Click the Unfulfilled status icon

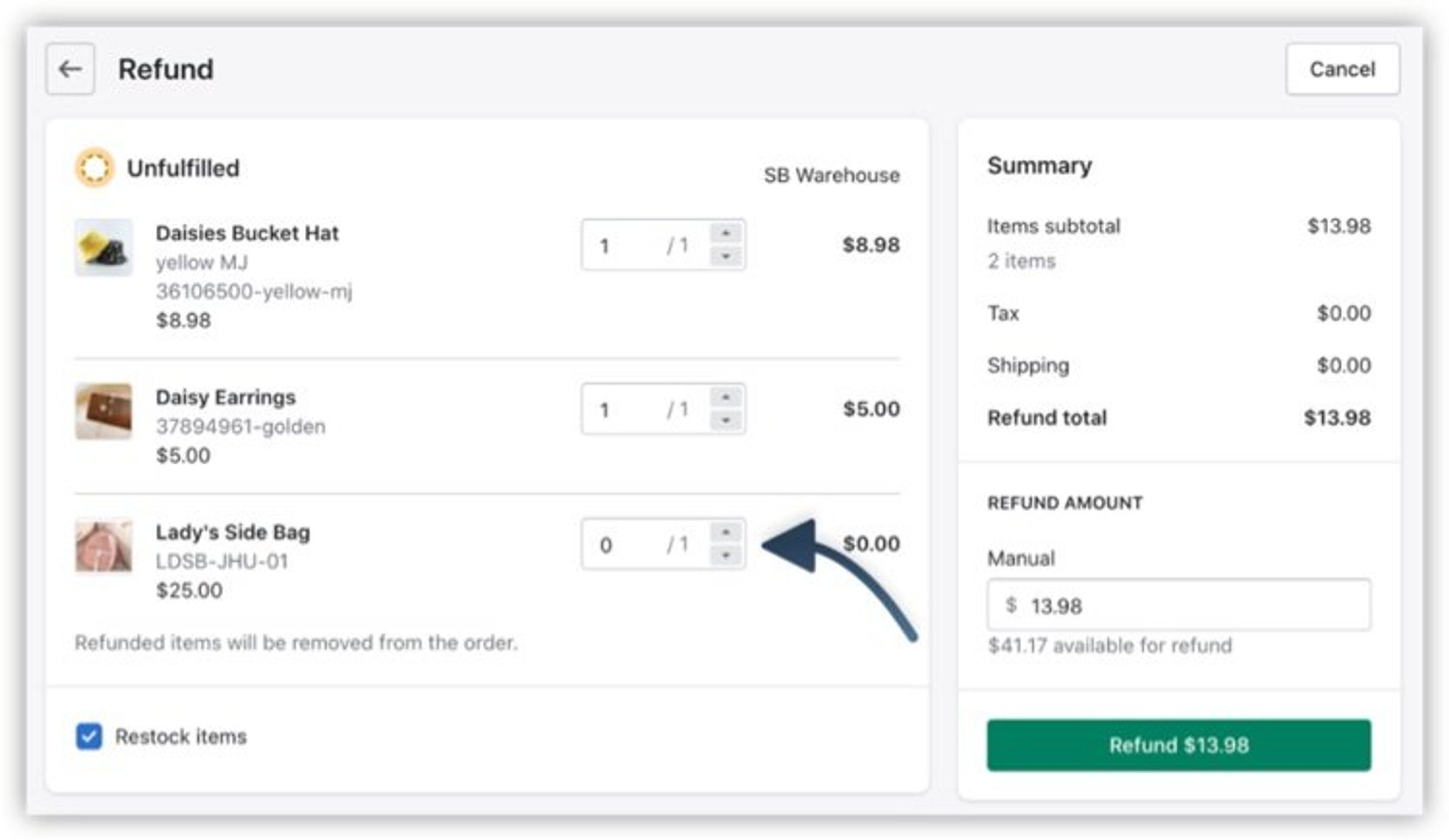coord(95,168)
